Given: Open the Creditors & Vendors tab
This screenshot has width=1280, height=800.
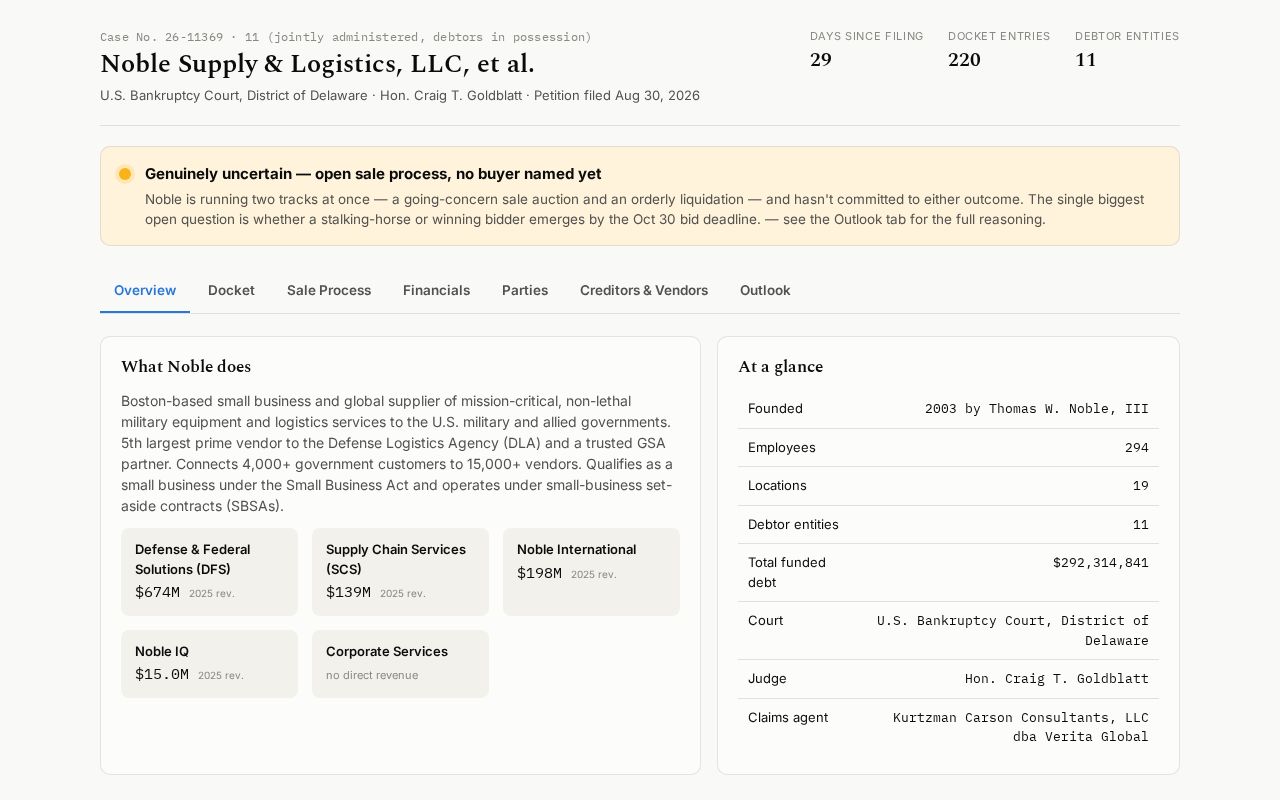Looking at the screenshot, I should 644,290.
